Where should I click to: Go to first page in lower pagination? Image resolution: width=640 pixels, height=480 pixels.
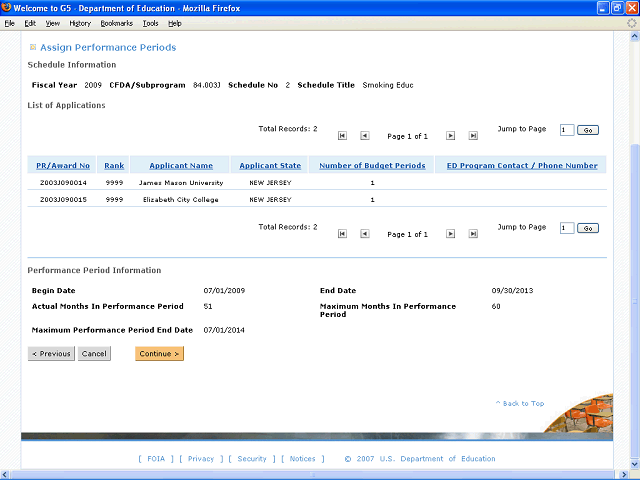click(342, 234)
